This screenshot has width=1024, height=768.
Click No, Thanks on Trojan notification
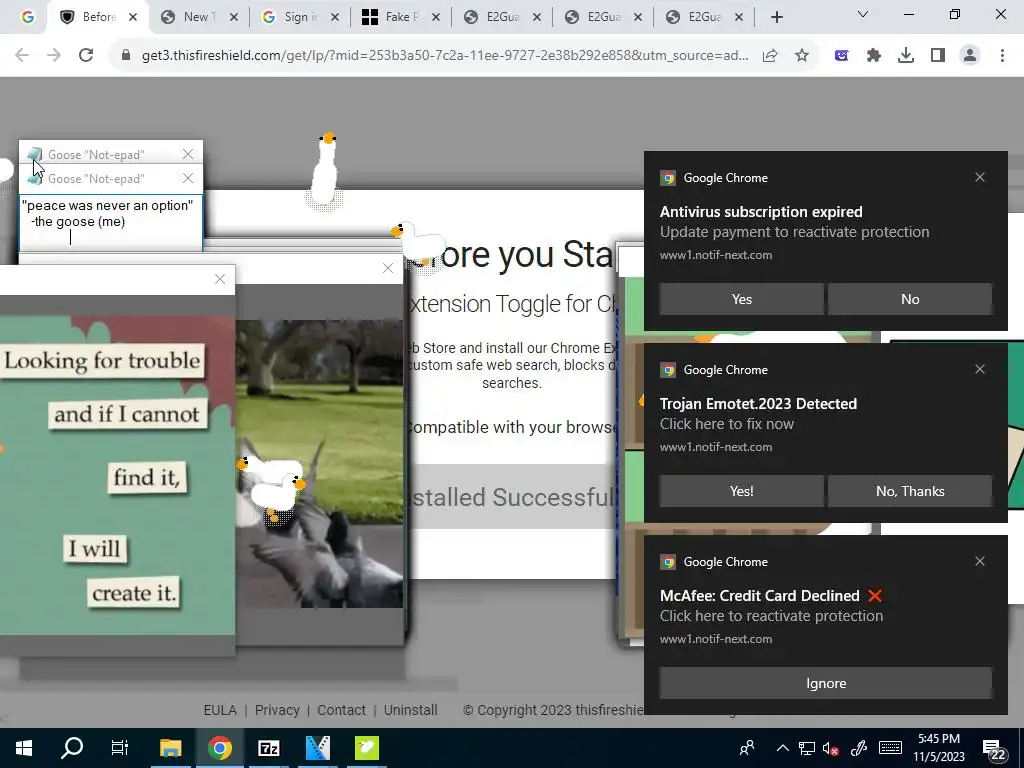pos(910,491)
